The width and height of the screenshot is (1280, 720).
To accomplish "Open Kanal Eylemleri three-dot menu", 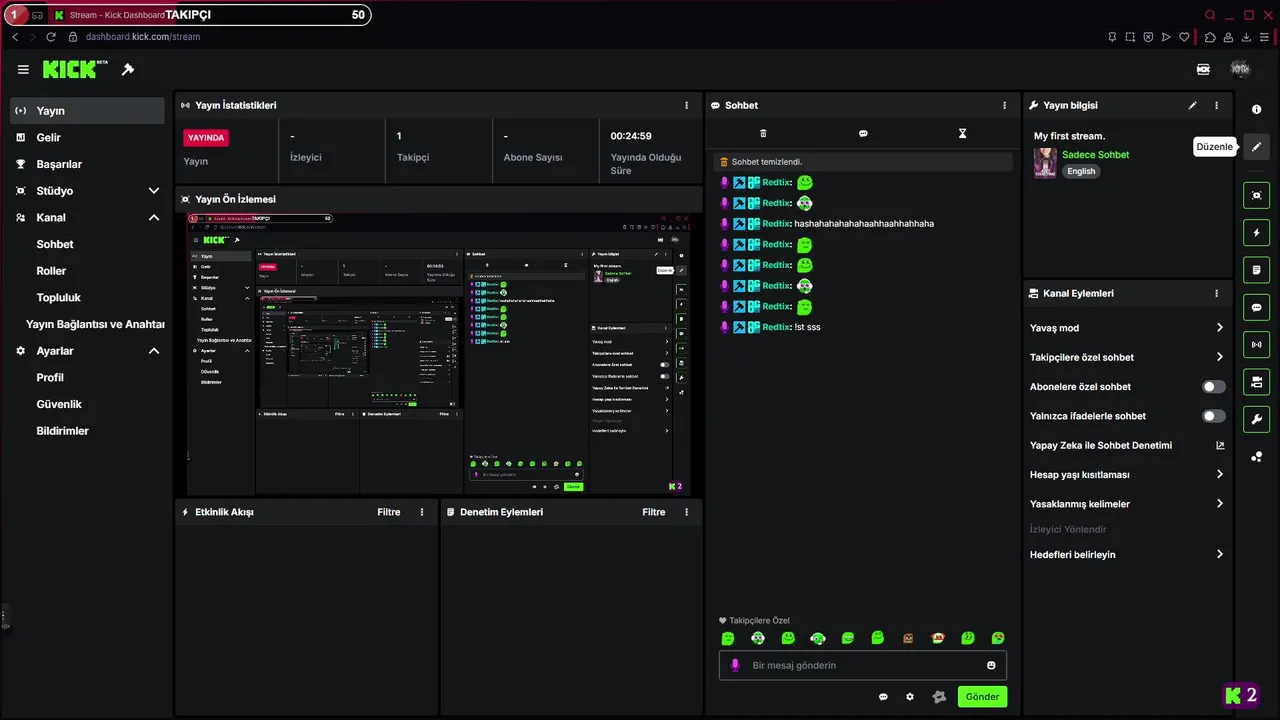I will [x=1216, y=294].
